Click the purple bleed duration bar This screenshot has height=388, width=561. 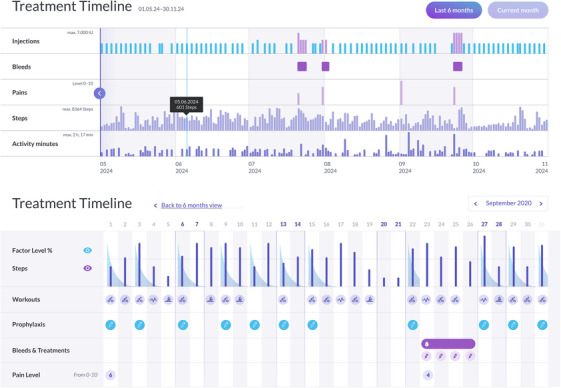(448, 344)
